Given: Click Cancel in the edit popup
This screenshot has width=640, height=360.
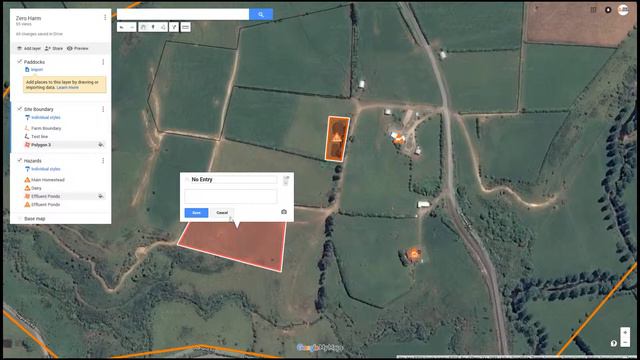Looking at the screenshot, I should (x=222, y=213).
